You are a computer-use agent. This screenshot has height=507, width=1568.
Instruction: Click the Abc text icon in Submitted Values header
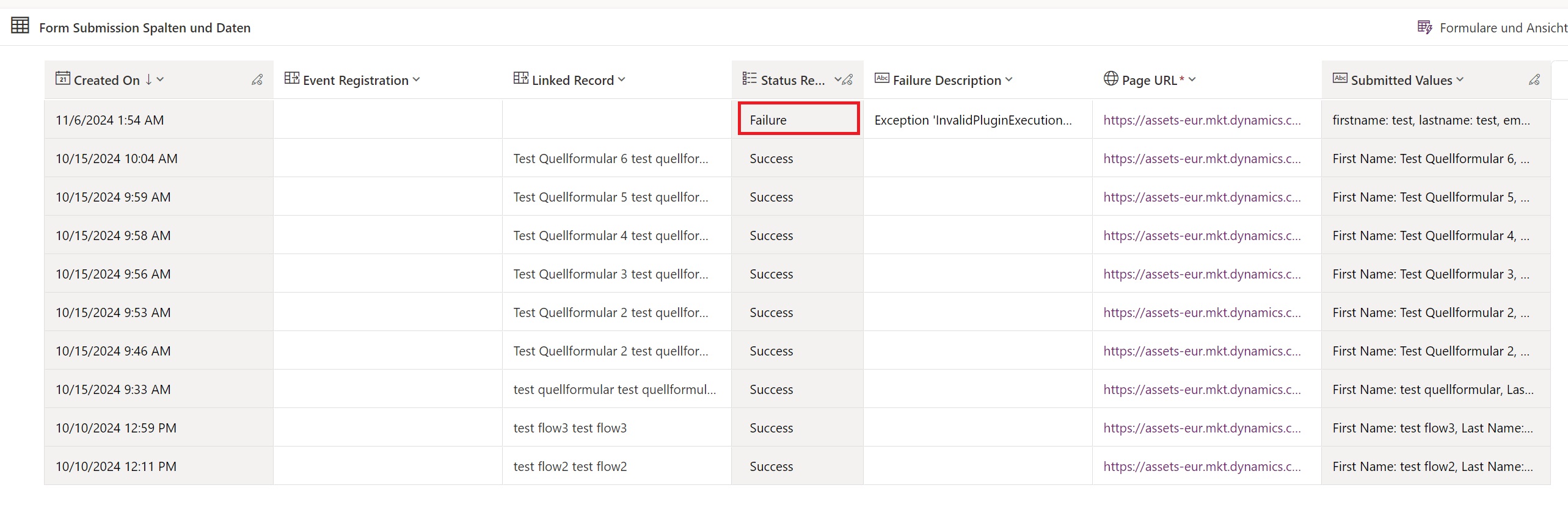1340,78
